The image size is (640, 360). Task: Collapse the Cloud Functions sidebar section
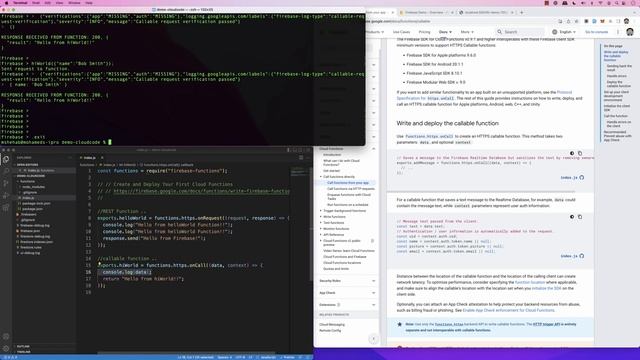click(x=373, y=149)
